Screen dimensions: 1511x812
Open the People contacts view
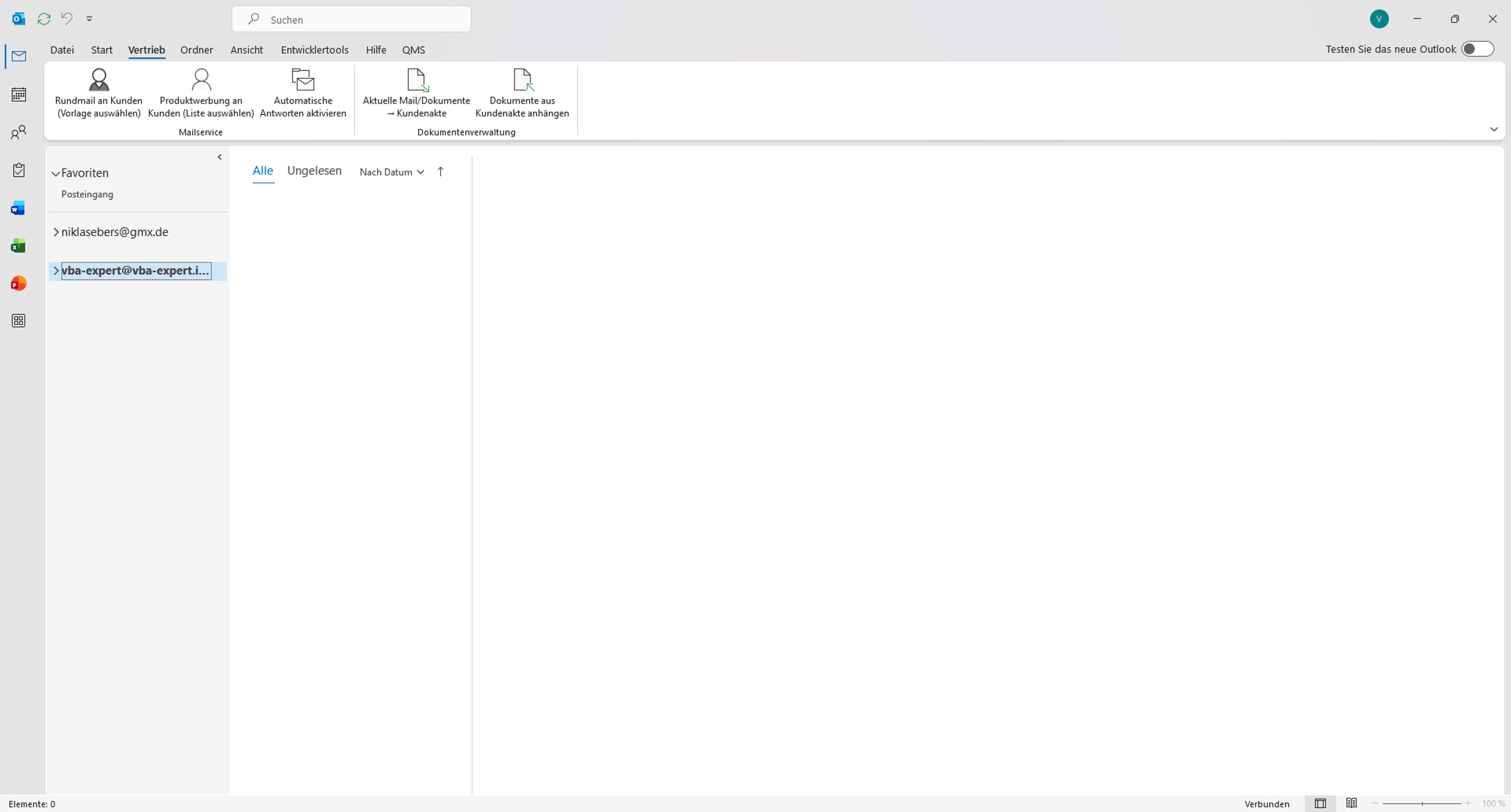19,132
